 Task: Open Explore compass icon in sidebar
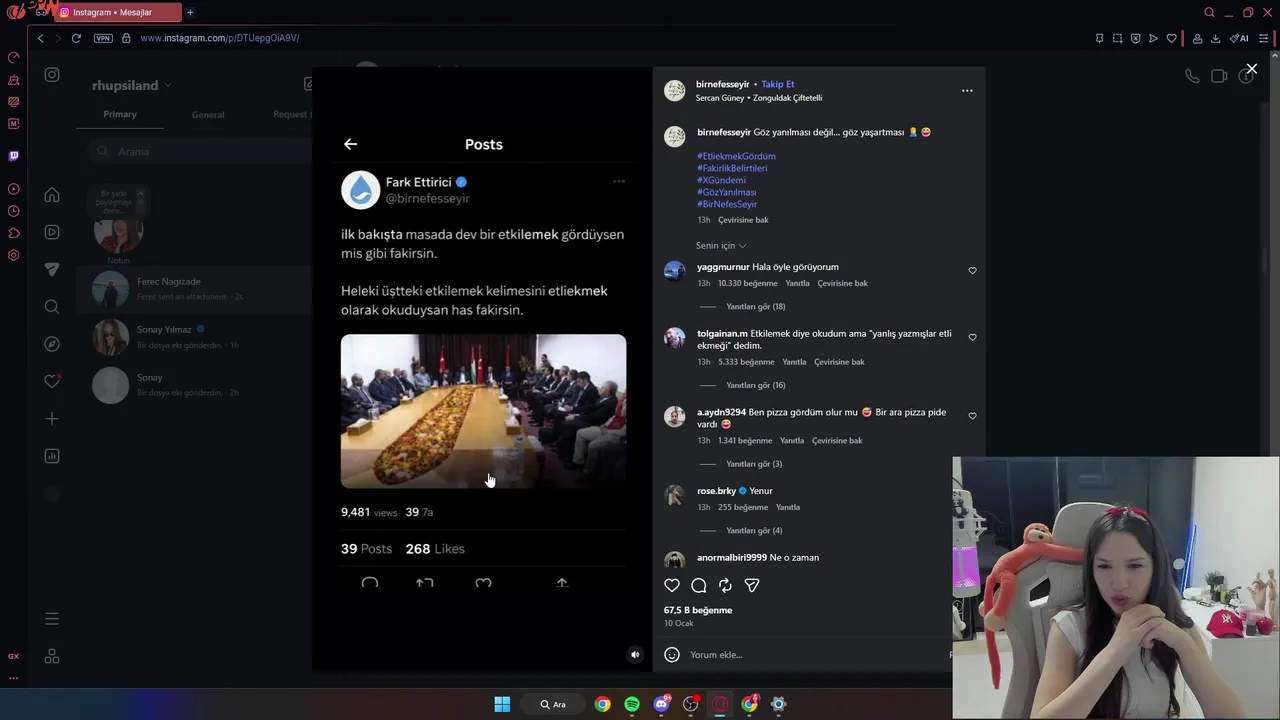coord(52,344)
